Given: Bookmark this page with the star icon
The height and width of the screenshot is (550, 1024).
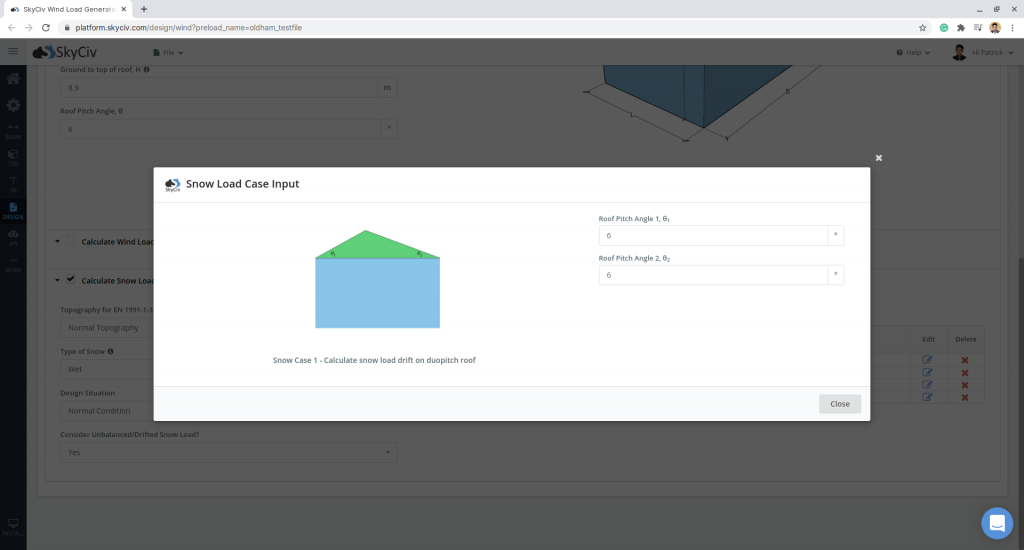Looking at the screenshot, I should point(922,27).
